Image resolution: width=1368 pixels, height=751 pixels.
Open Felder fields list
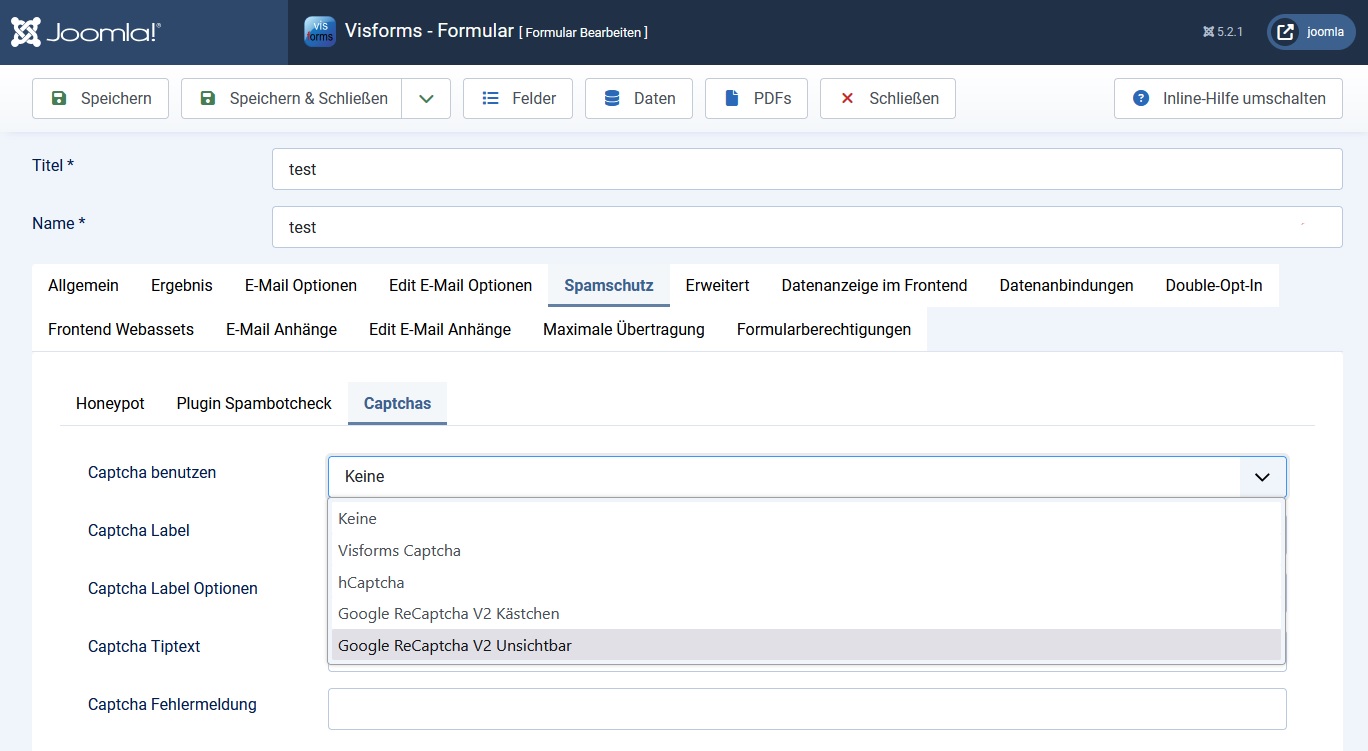[x=518, y=98]
